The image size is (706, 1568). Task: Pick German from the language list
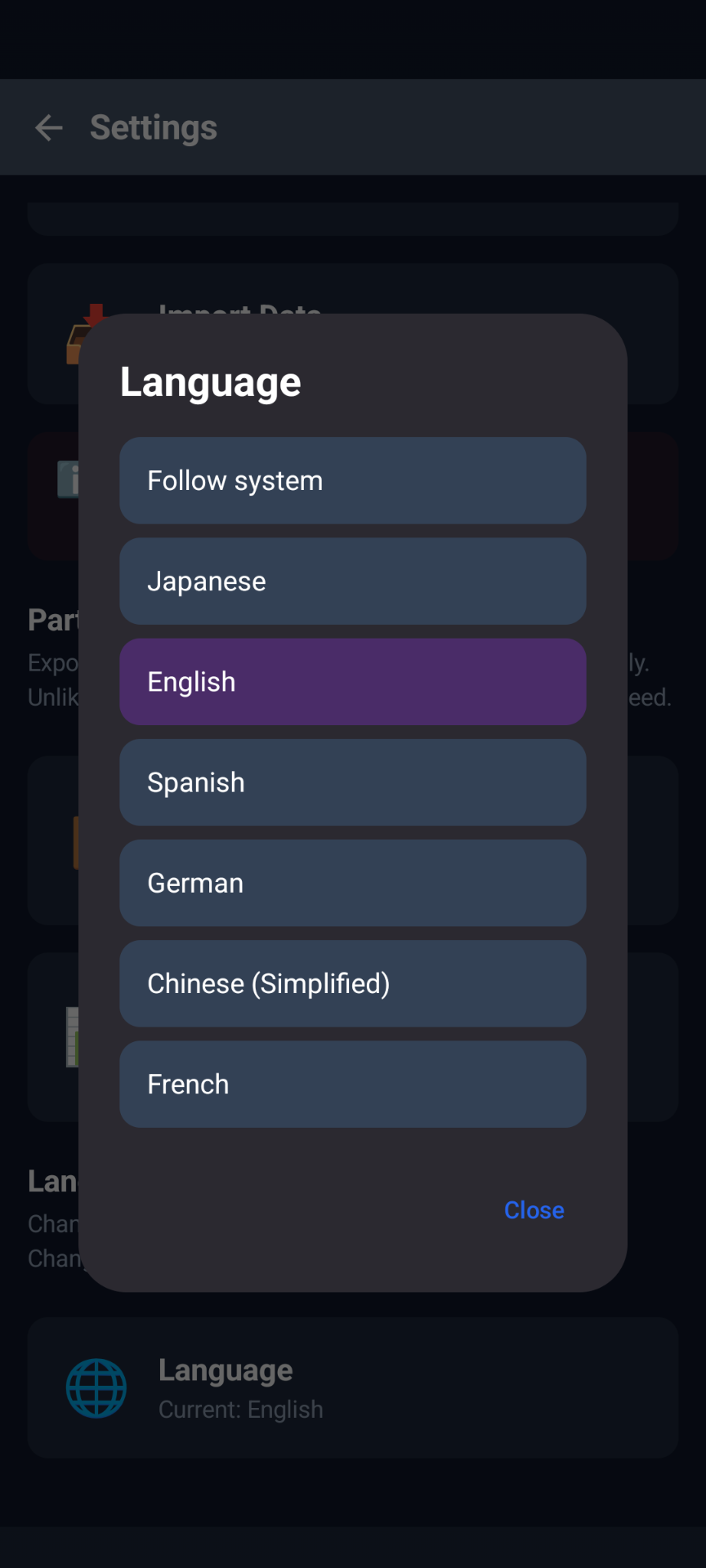coord(352,883)
